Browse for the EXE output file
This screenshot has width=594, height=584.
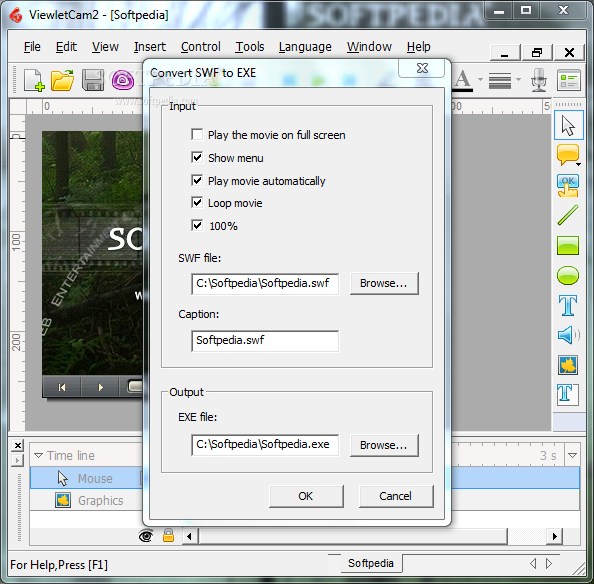pos(384,445)
